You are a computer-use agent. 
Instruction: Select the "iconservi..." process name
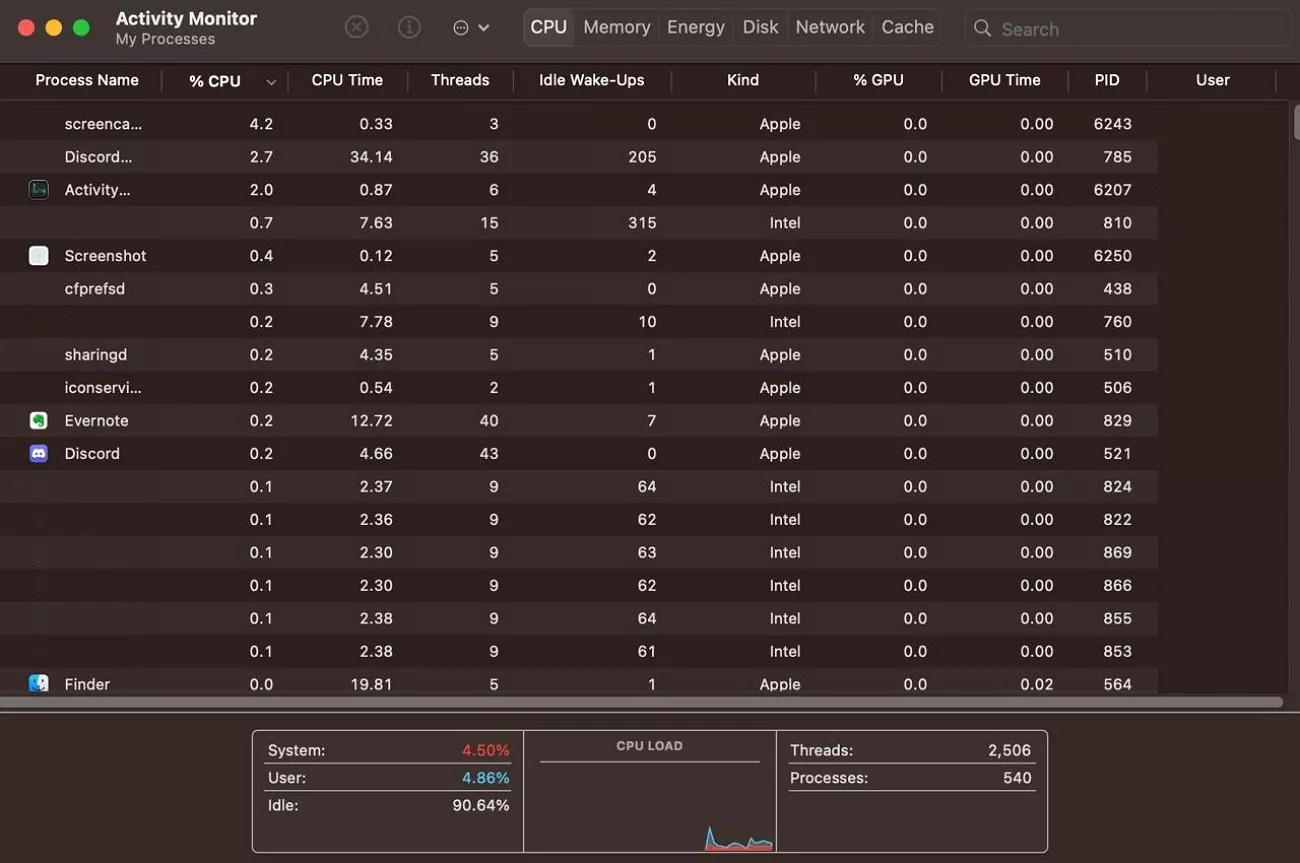coord(103,388)
